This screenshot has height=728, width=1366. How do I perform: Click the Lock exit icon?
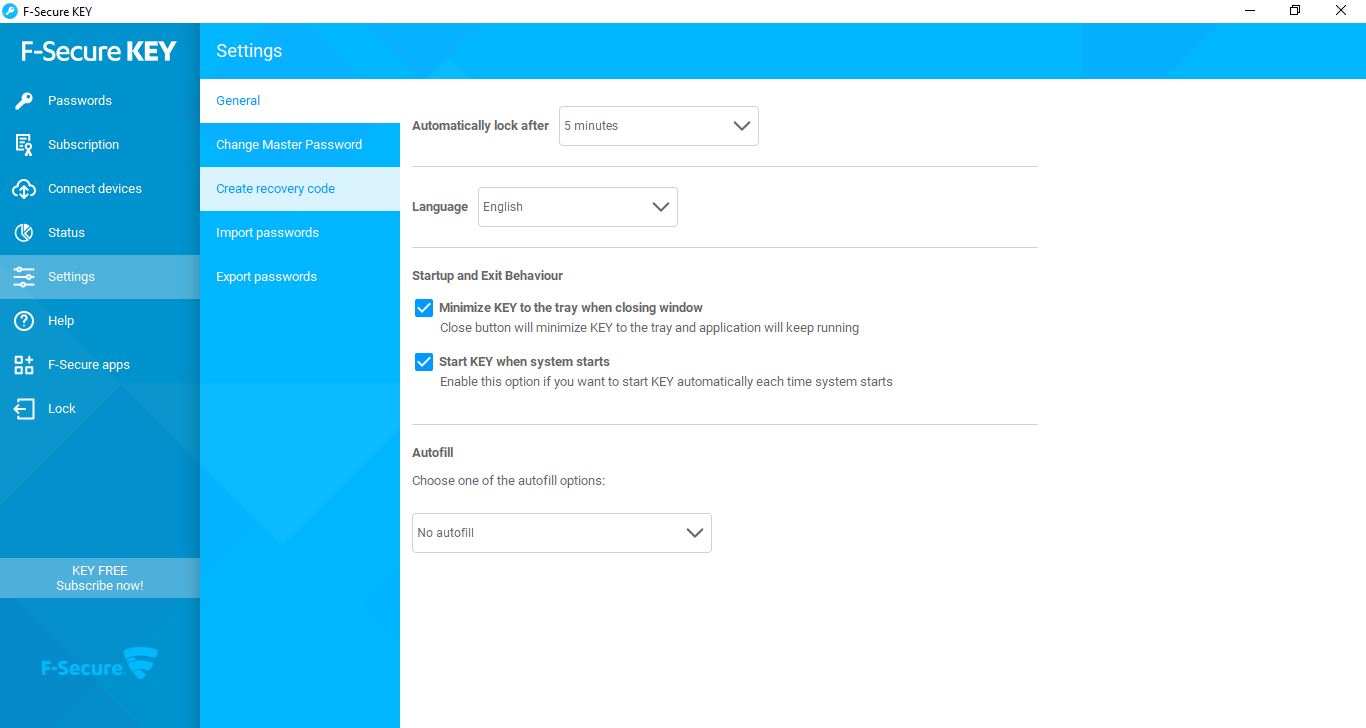(x=24, y=408)
